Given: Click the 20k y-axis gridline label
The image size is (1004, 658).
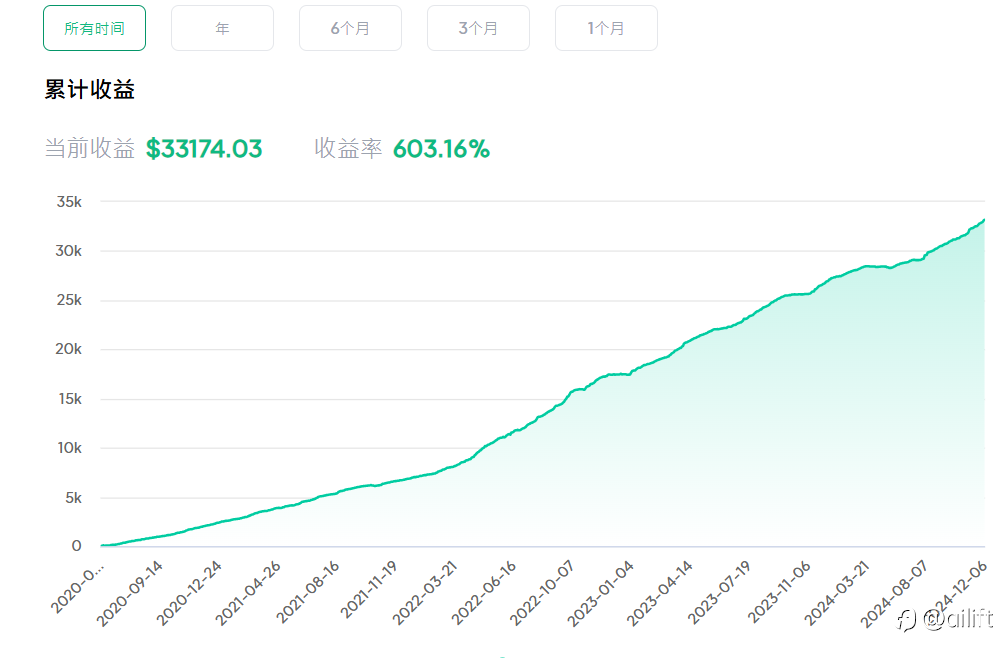Looking at the screenshot, I should click(69, 349).
